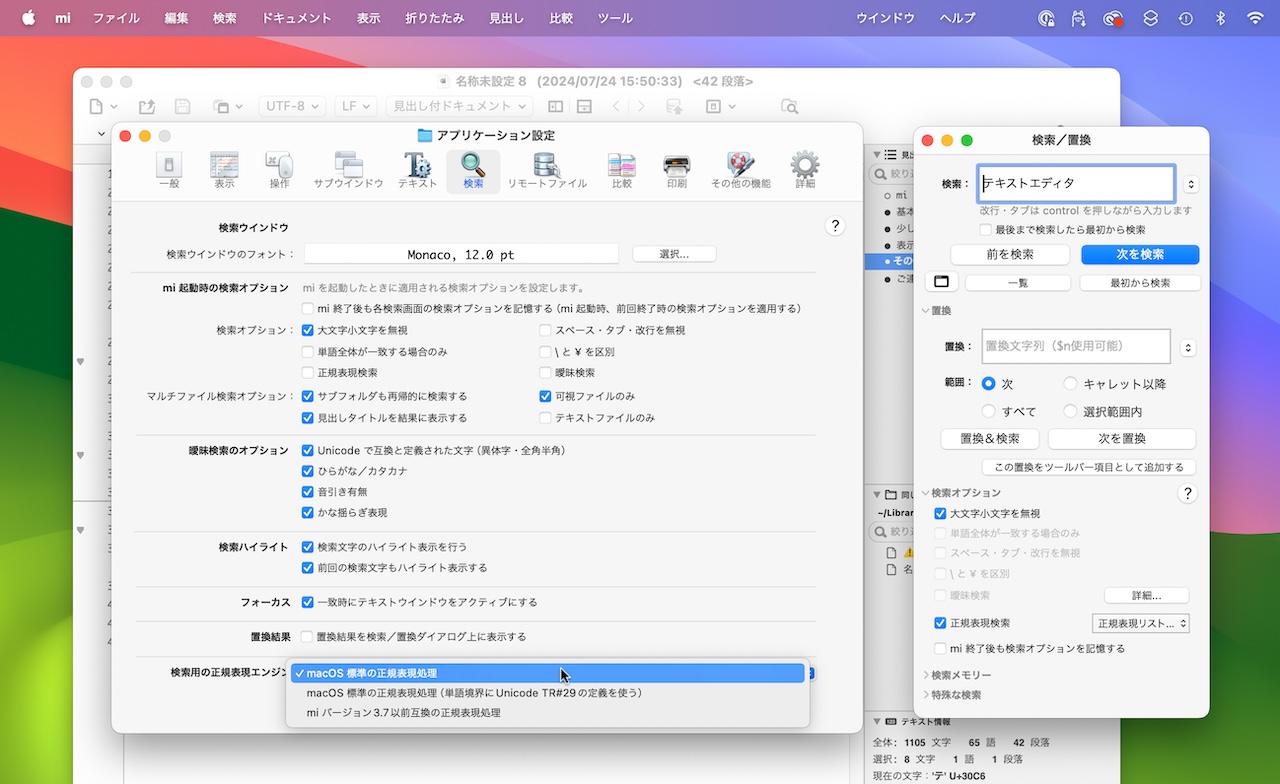Open the 表示 preferences pane
This screenshot has width=1280, height=784.
pos(224,170)
